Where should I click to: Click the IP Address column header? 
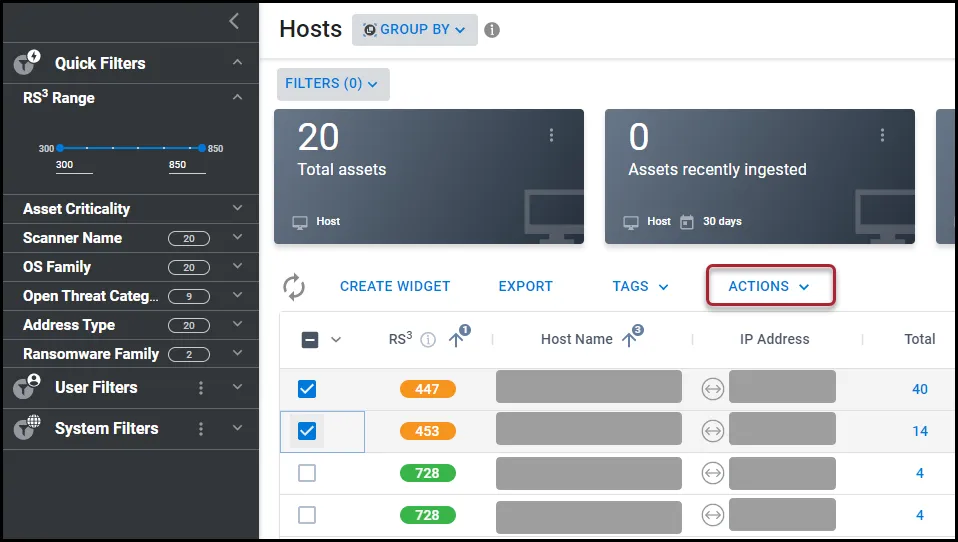tap(774, 339)
